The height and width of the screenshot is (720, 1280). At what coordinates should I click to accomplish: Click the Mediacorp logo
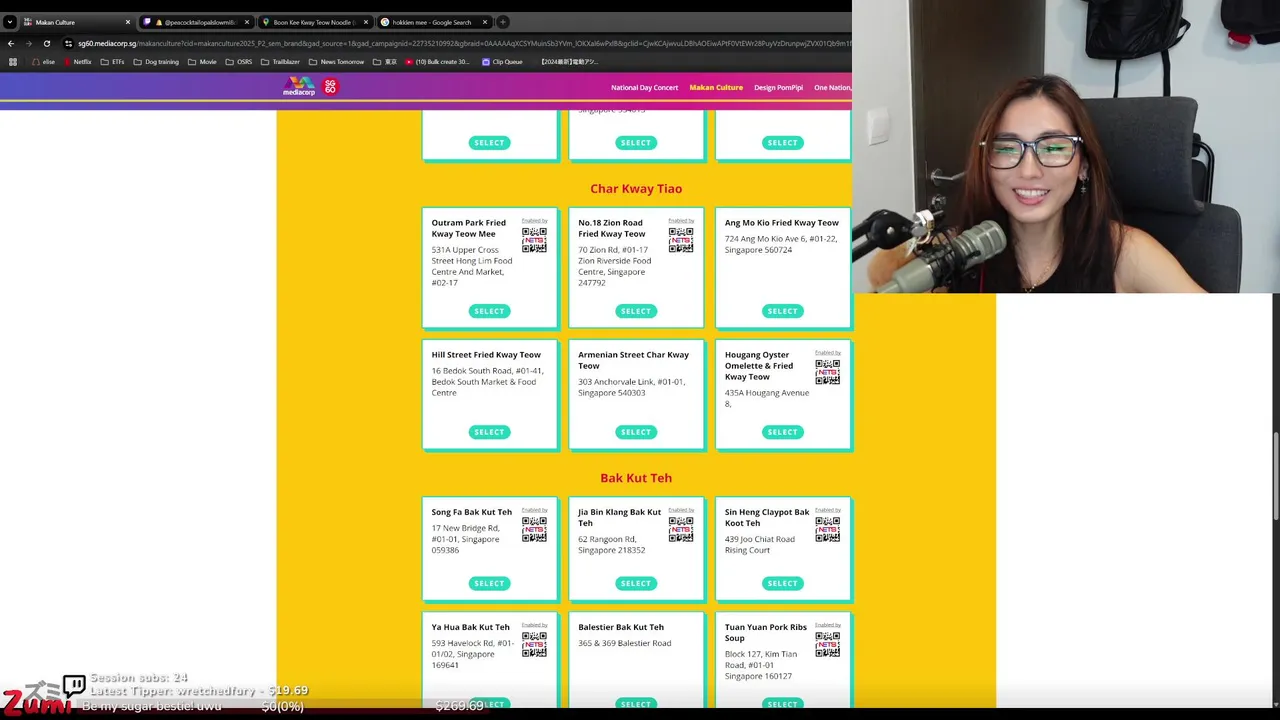coord(299,87)
